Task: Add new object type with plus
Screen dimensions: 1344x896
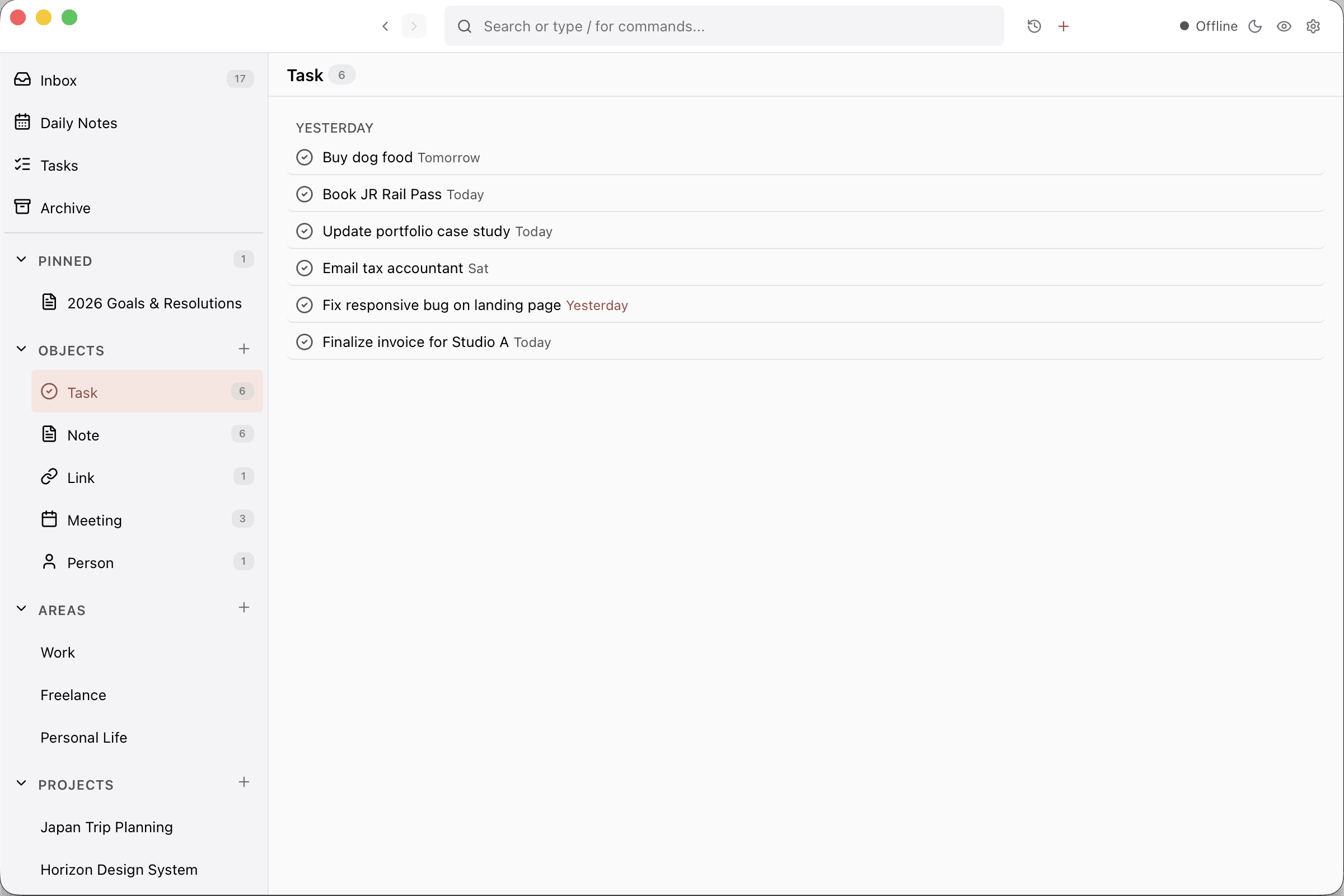Action: point(244,349)
